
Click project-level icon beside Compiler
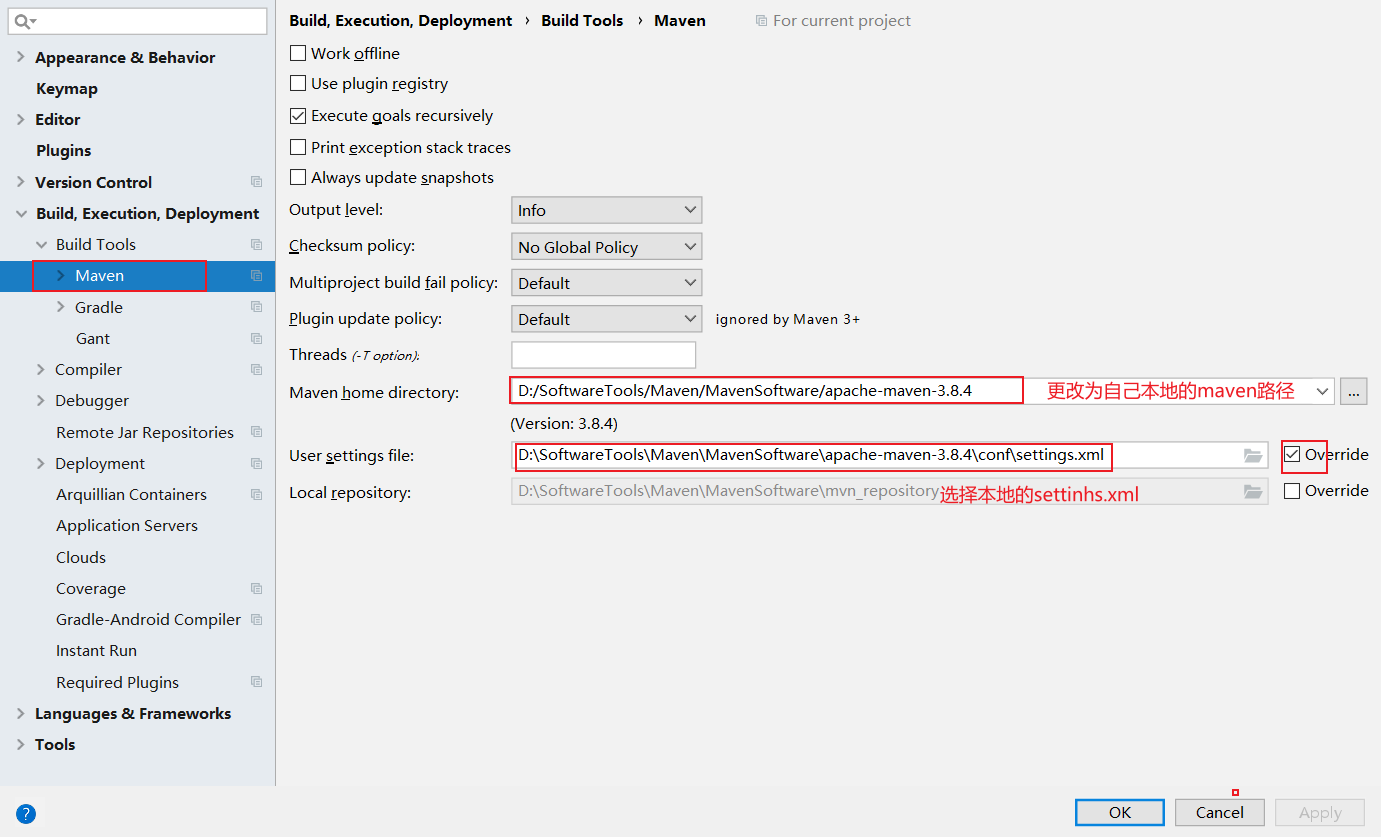coord(256,369)
